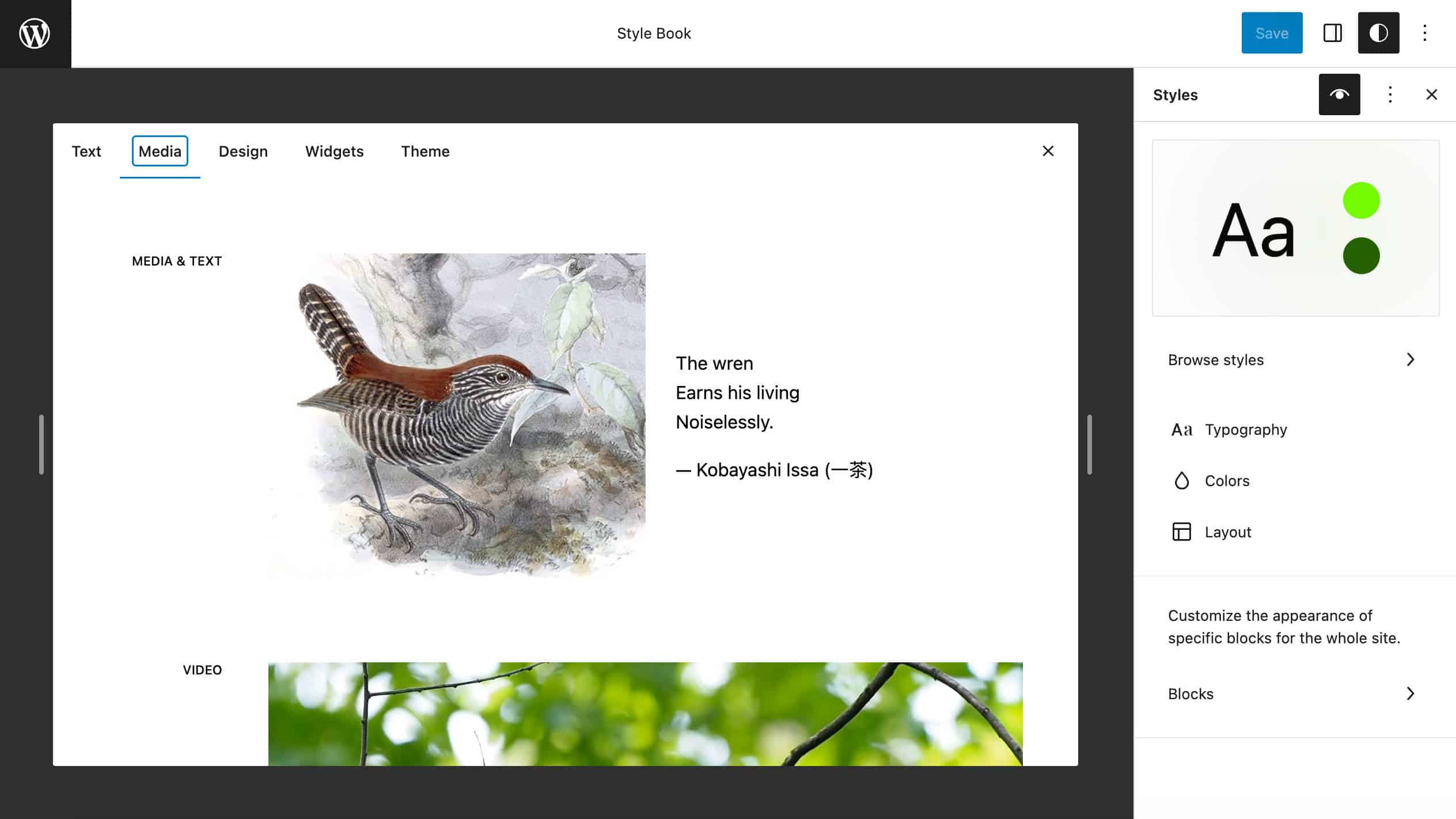
Task: Click the Save button
Action: (1272, 33)
